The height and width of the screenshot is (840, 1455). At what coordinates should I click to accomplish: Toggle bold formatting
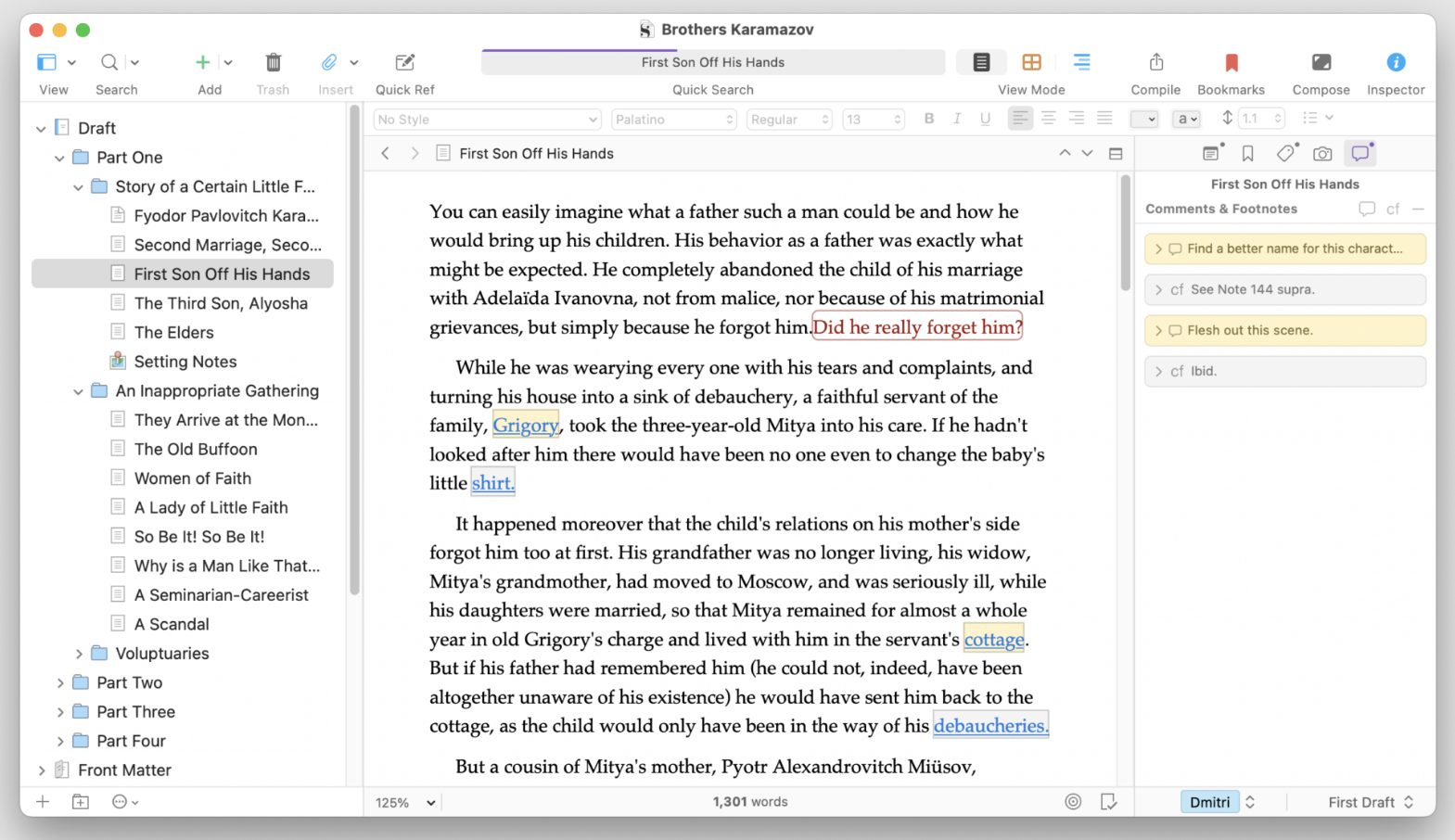pyautogui.click(x=928, y=119)
